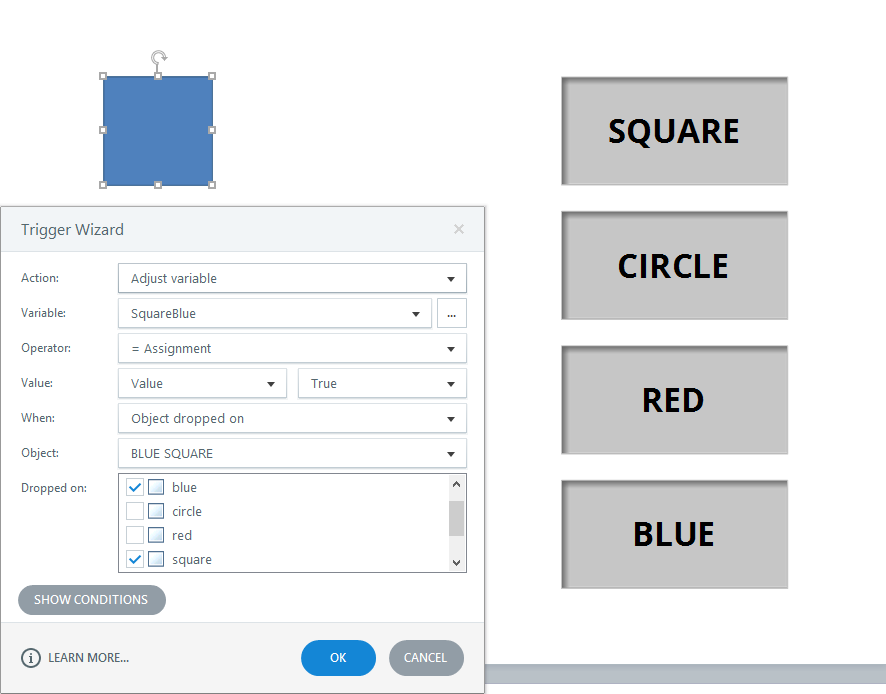Select the CIRCLE drop target box

tap(675, 266)
